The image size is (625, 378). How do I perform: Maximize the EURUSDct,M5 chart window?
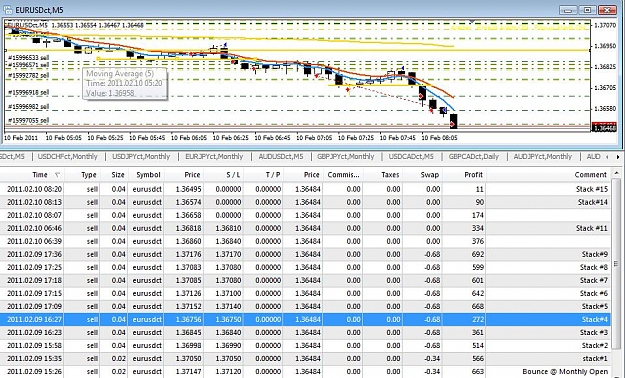tap(587, 10)
